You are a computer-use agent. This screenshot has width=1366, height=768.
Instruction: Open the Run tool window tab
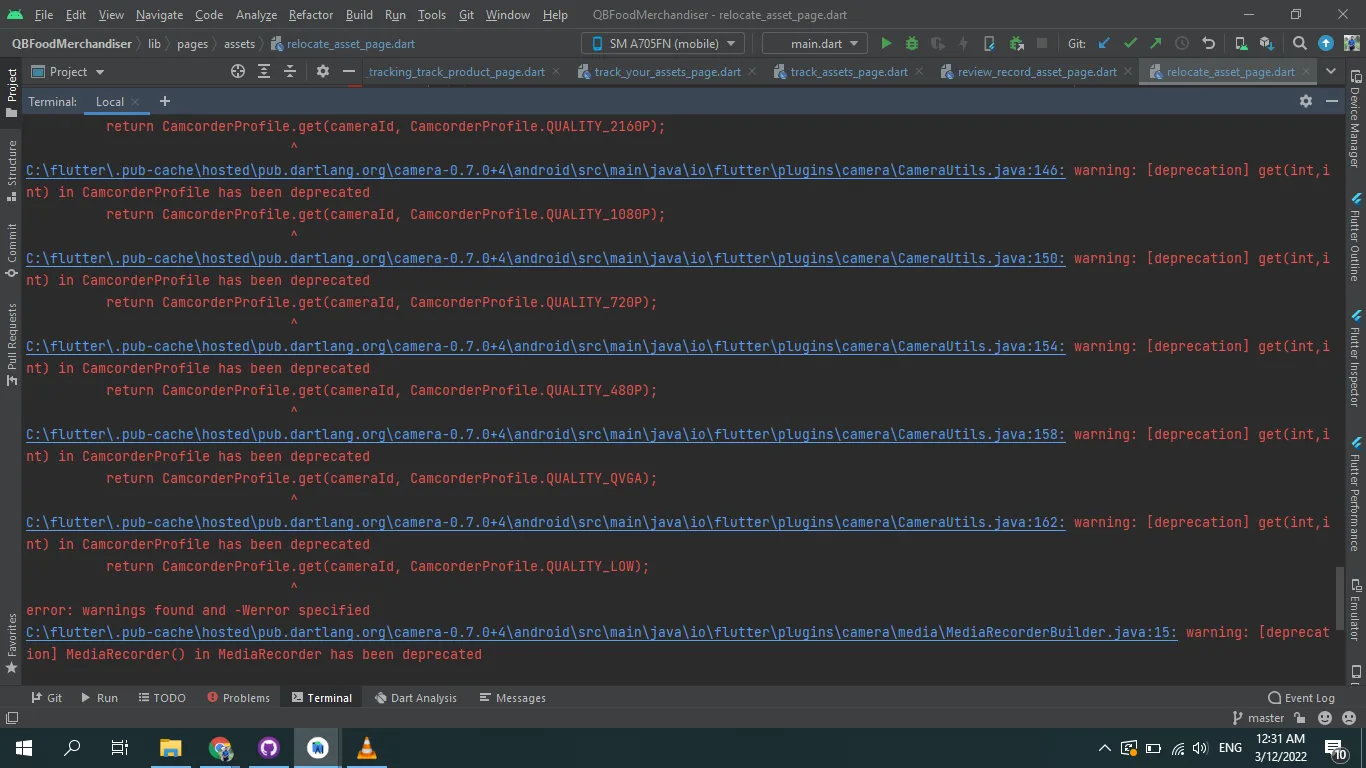click(x=99, y=698)
